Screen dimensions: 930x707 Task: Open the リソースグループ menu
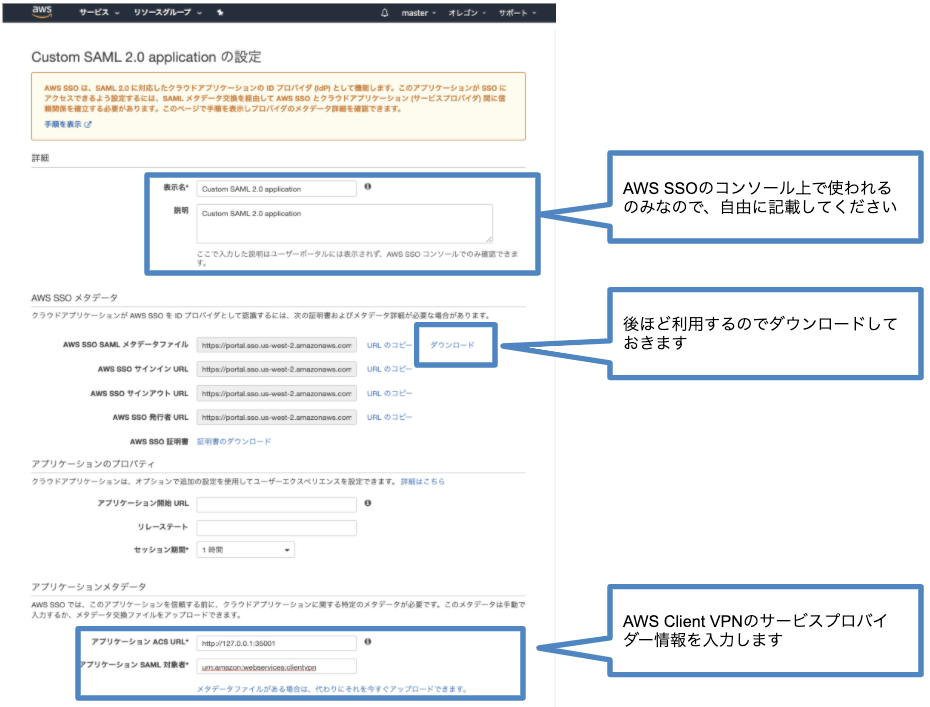pos(167,12)
